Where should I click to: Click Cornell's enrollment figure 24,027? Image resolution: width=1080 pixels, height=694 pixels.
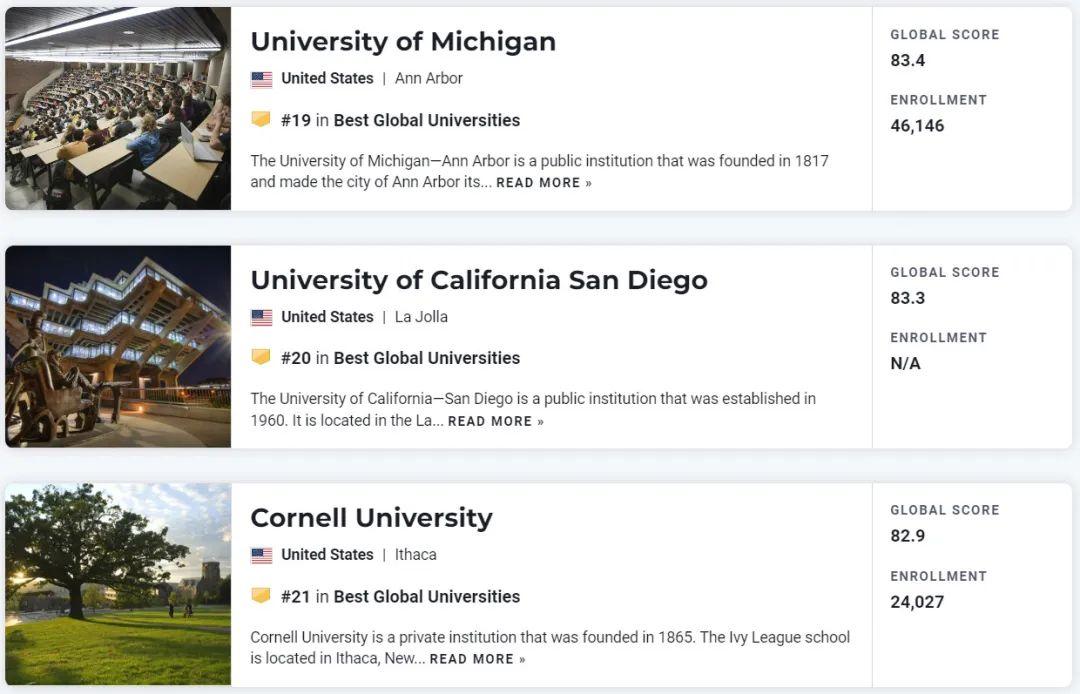[x=917, y=602]
